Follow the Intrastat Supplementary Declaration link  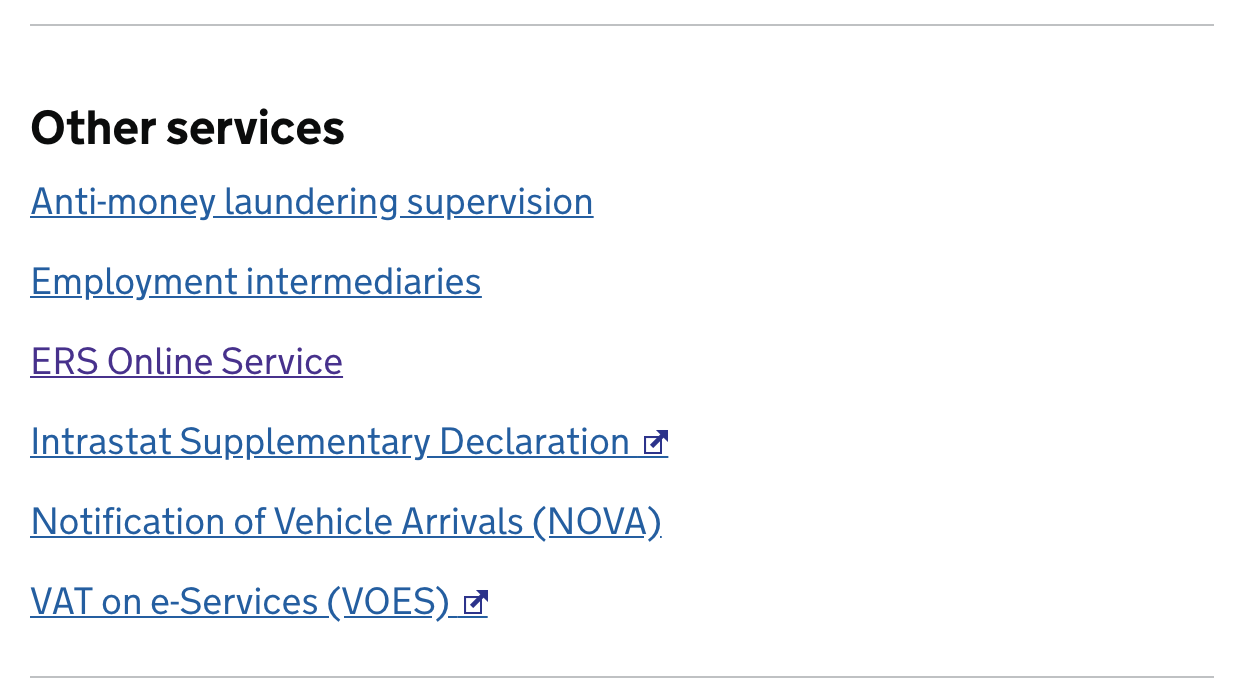tap(349, 442)
